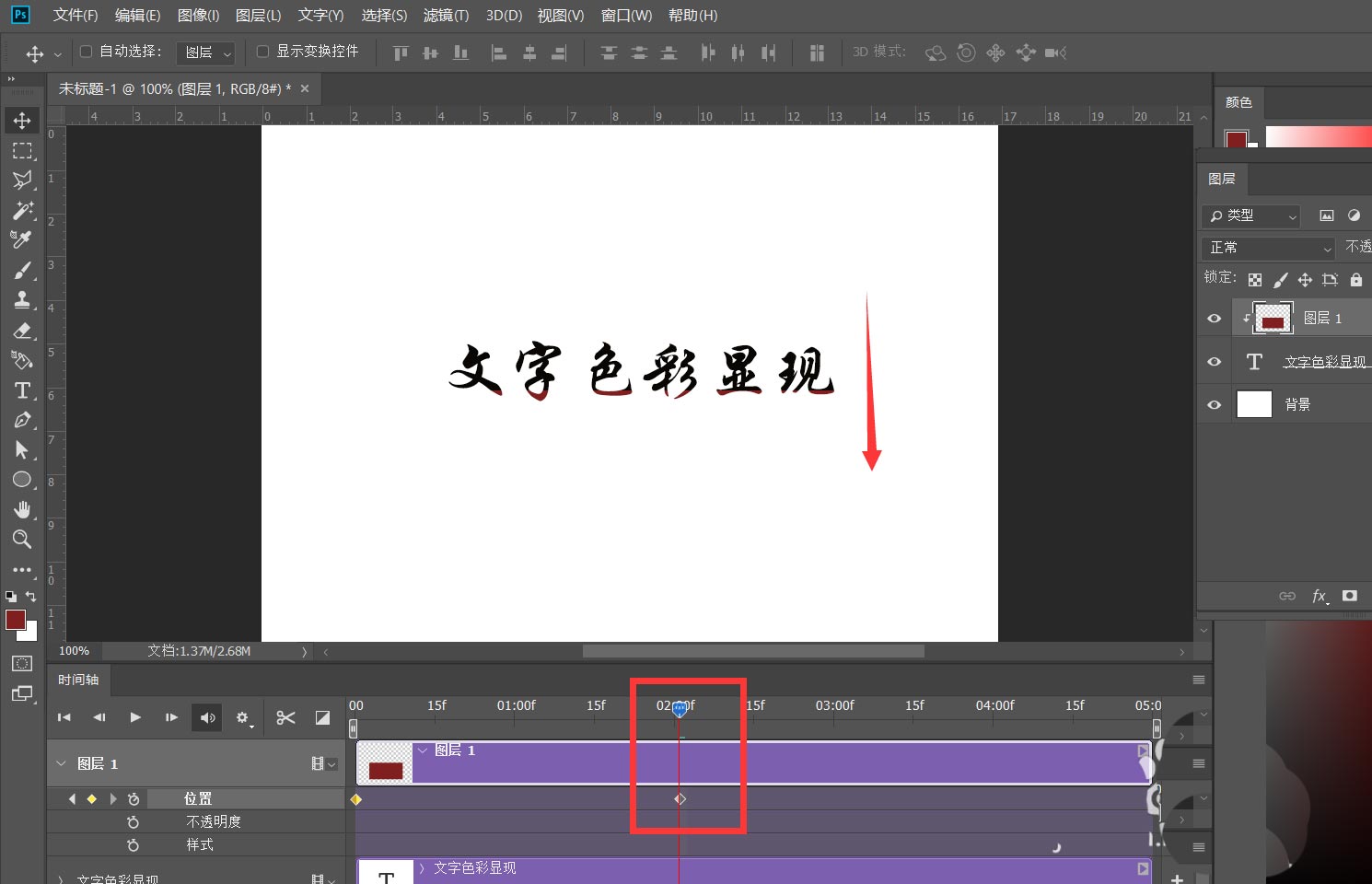Open the timeline panel menu

1198,680
